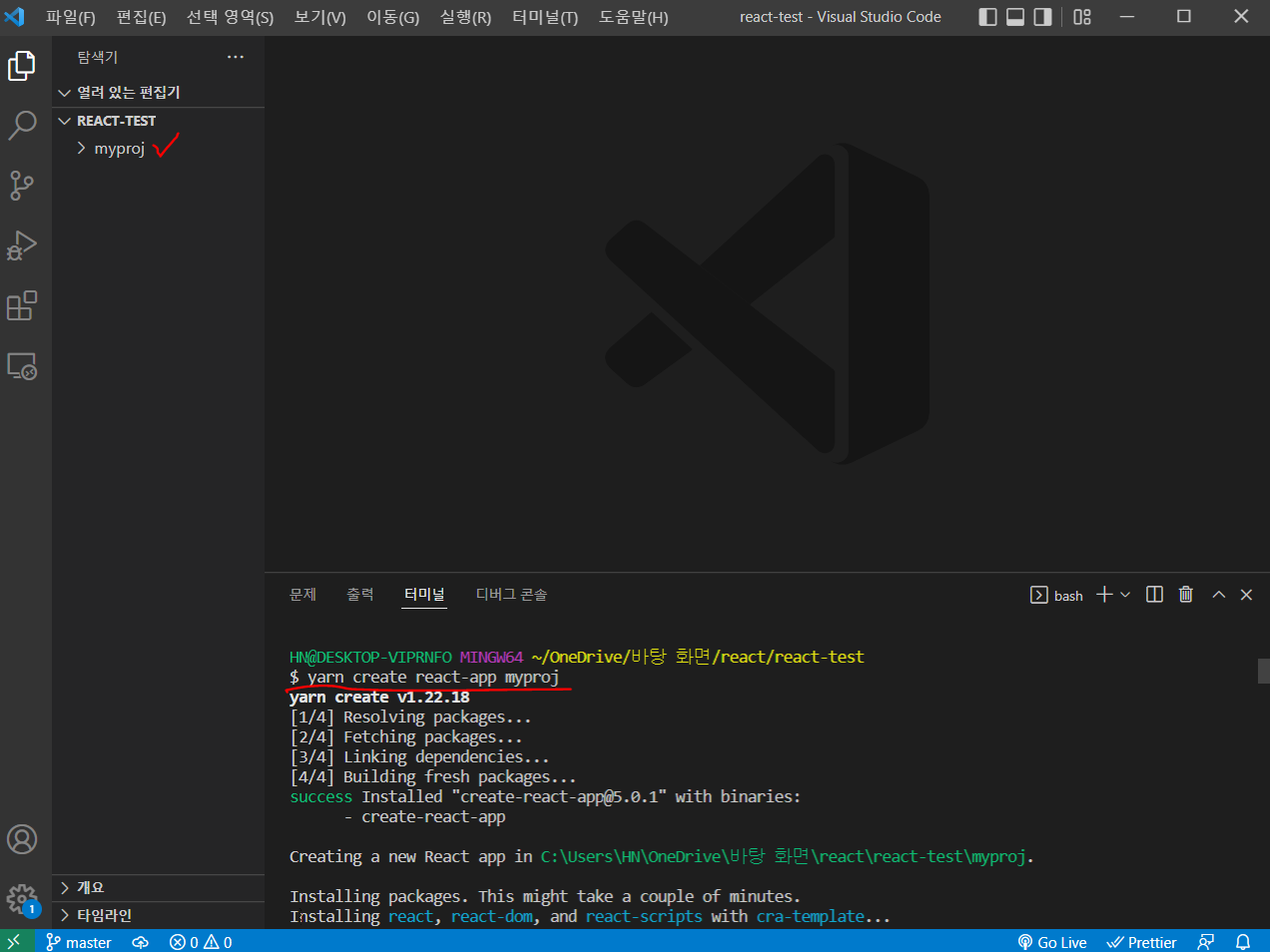Viewport: 1270px width, 952px height.
Task: Open the Run and Debug view
Action: 22,245
